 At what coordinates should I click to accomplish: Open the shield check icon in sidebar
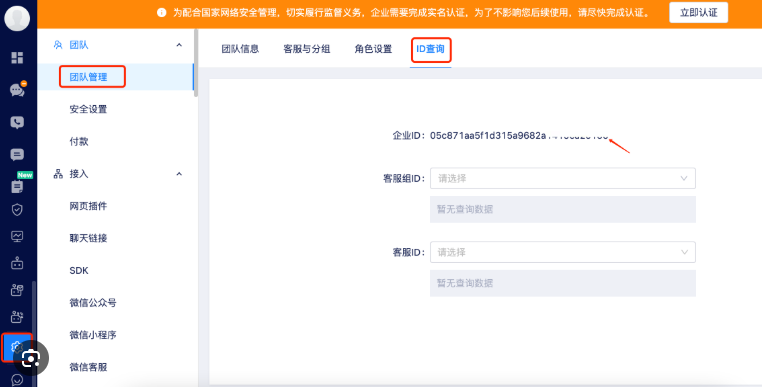point(17,210)
